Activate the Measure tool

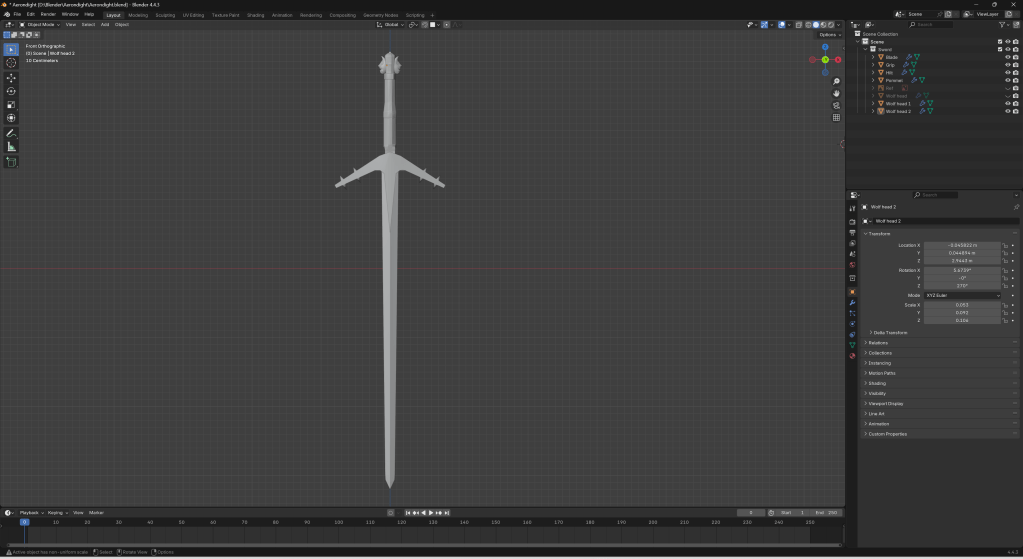12,147
